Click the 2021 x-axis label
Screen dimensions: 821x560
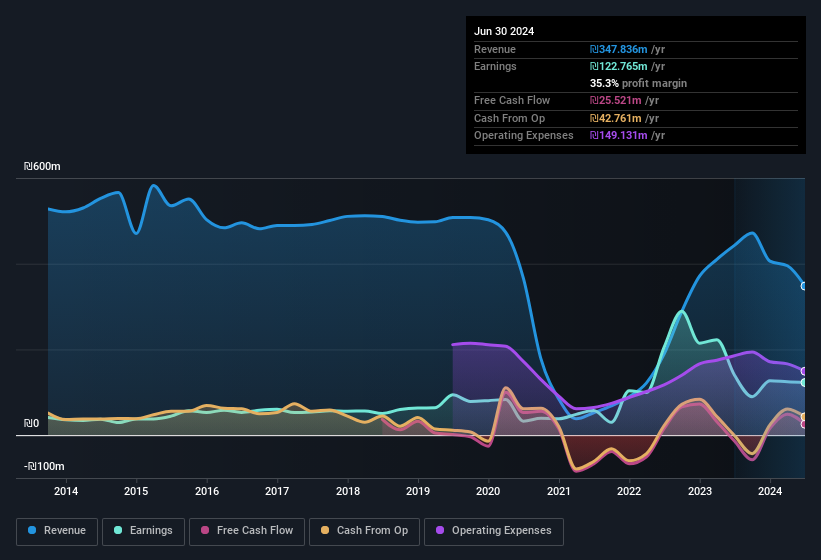(559, 491)
